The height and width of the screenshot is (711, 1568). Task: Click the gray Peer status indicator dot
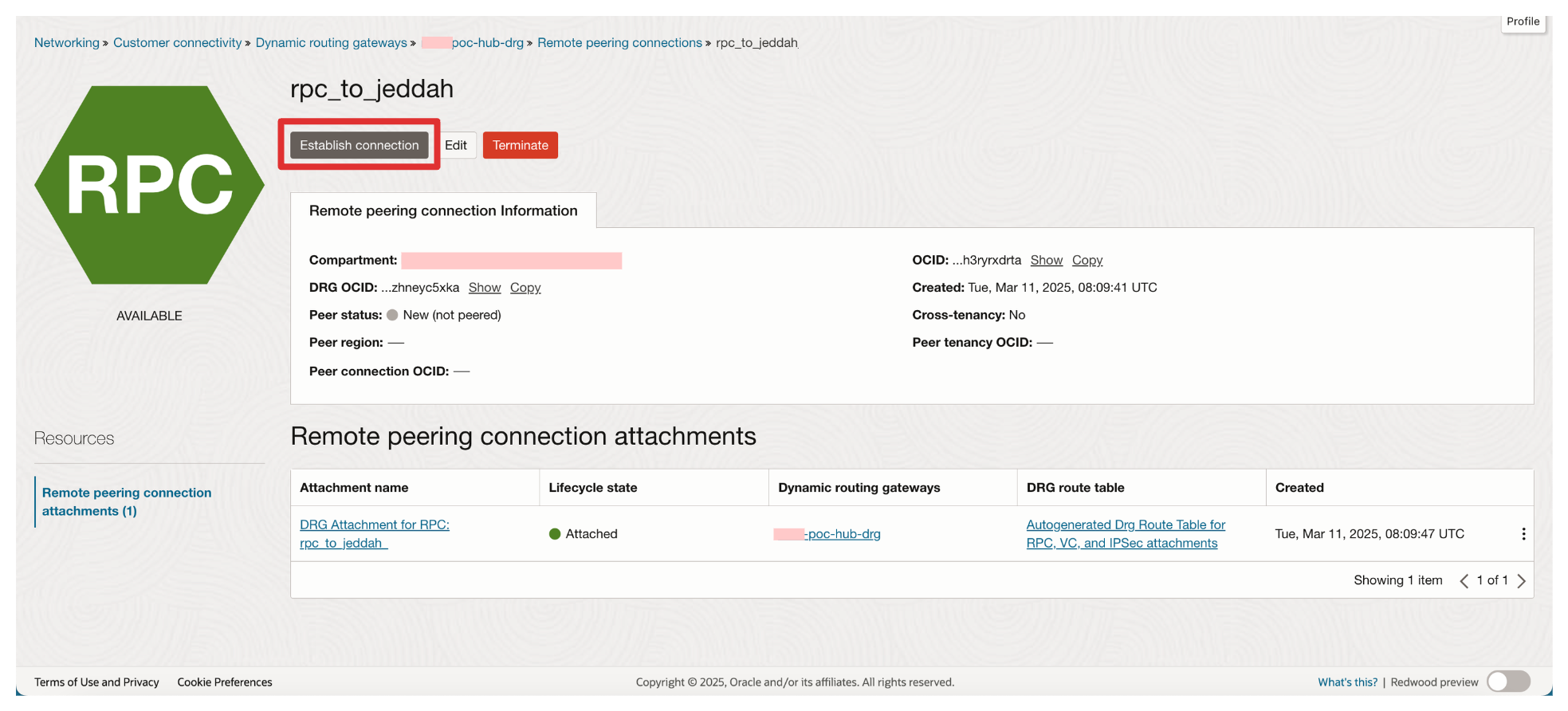pyautogui.click(x=392, y=315)
